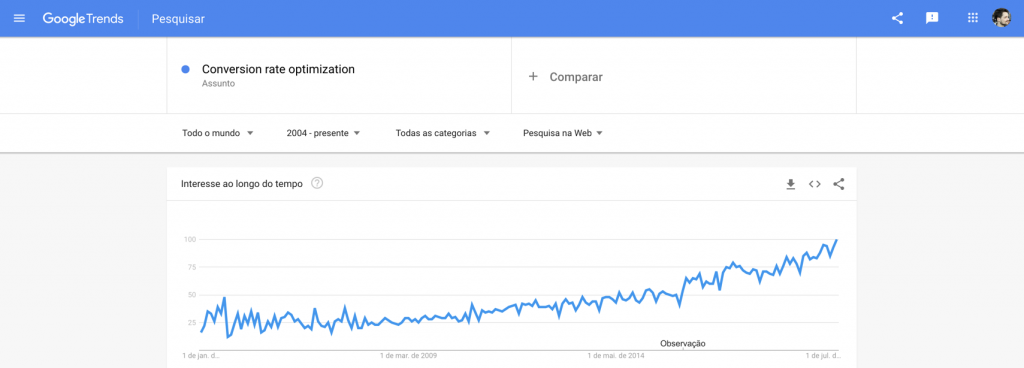Select the Pesquisar header label
1024x368 pixels.
(178, 19)
